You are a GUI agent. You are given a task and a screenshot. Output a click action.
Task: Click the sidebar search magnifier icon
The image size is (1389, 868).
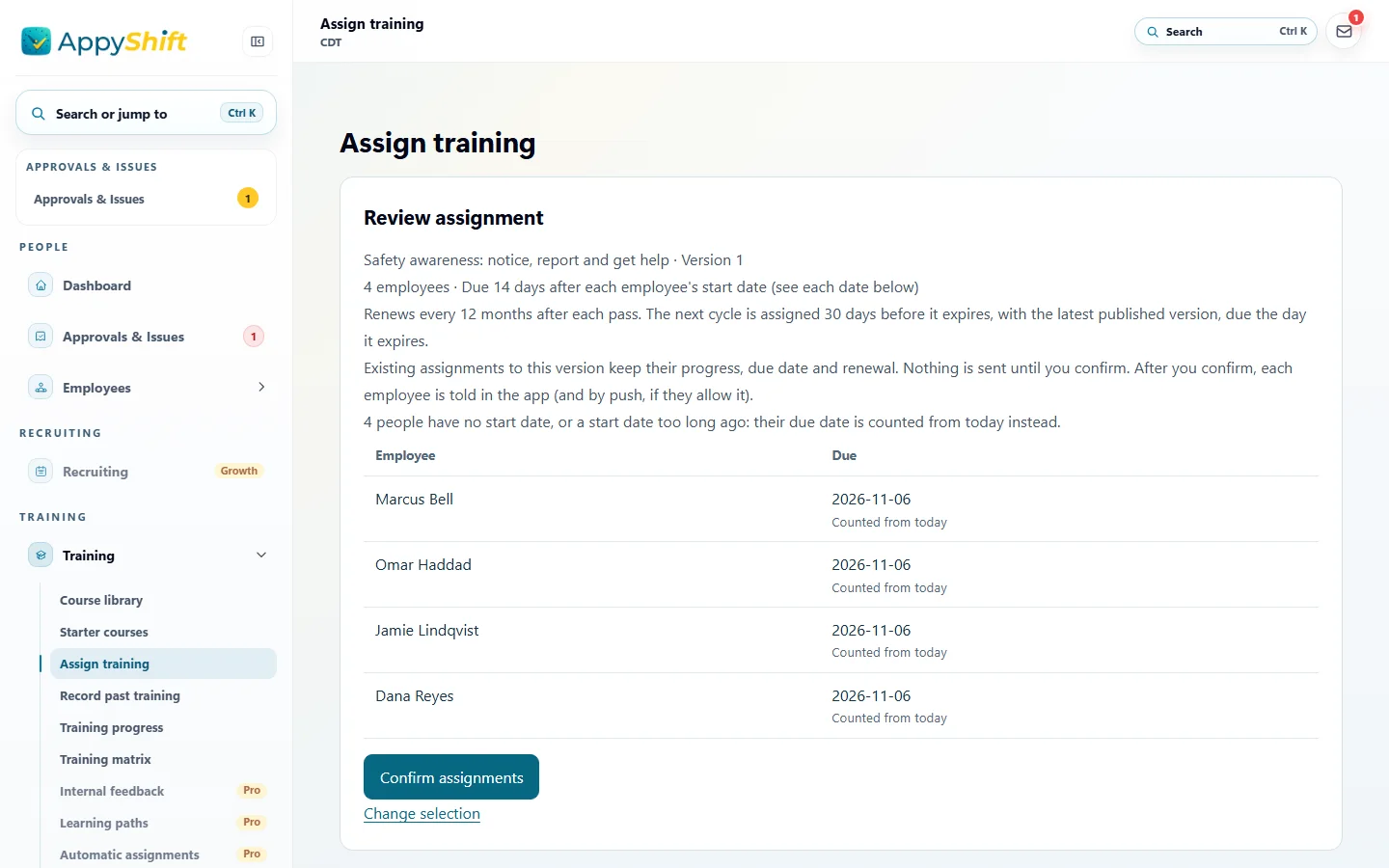(39, 114)
